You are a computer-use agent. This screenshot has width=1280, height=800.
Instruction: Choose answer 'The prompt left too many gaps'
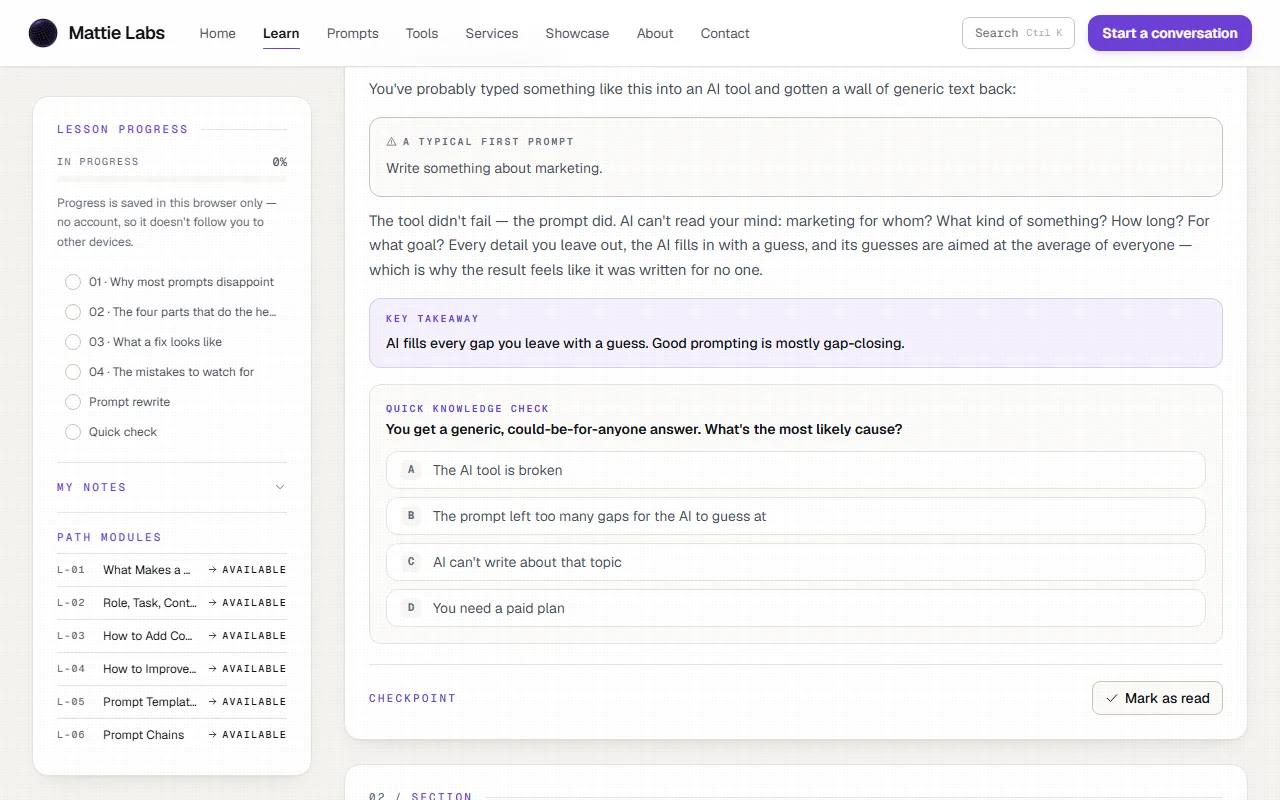coord(796,516)
